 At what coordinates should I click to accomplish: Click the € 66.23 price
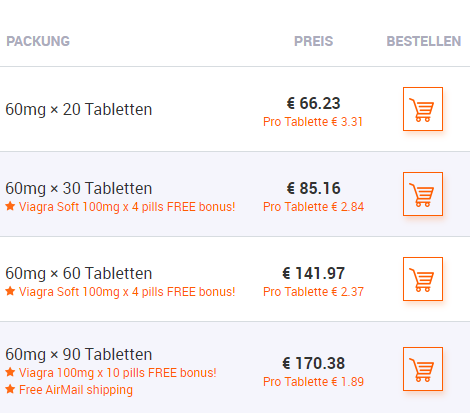[x=313, y=103]
